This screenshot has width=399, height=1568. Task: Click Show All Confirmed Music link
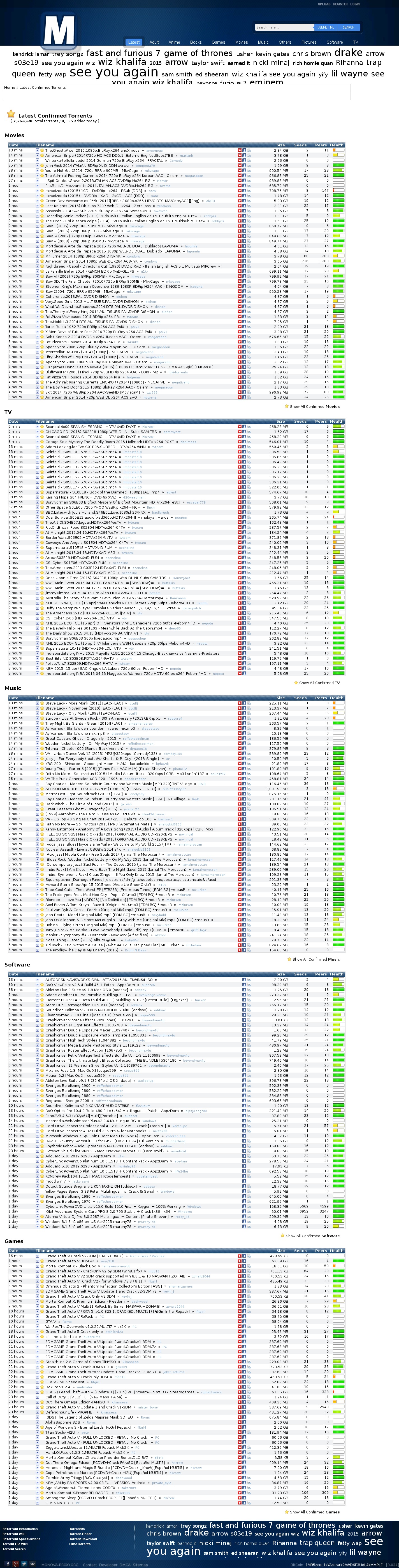pos(316,959)
